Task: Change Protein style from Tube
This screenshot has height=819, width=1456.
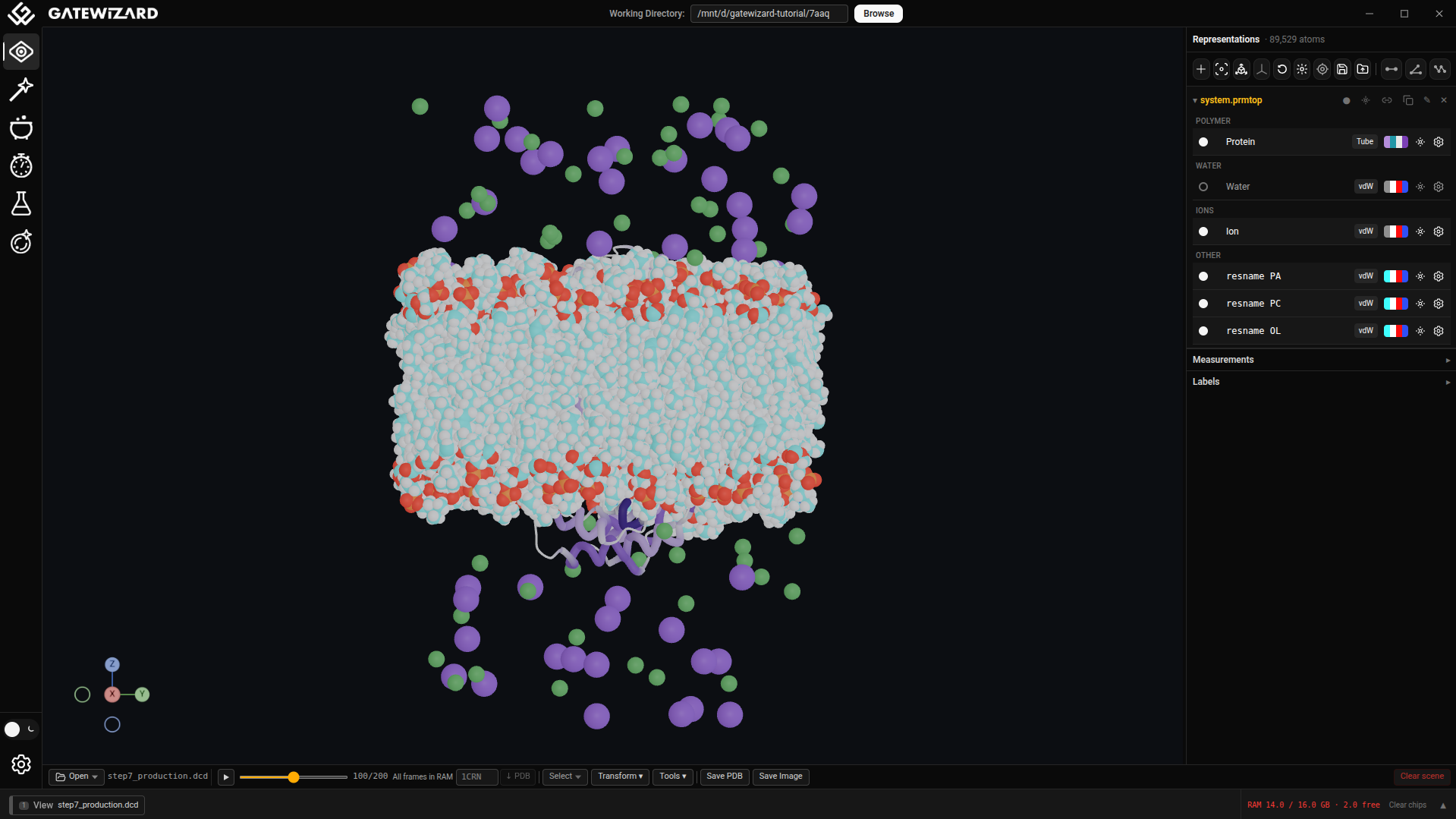Action: 1365,142
